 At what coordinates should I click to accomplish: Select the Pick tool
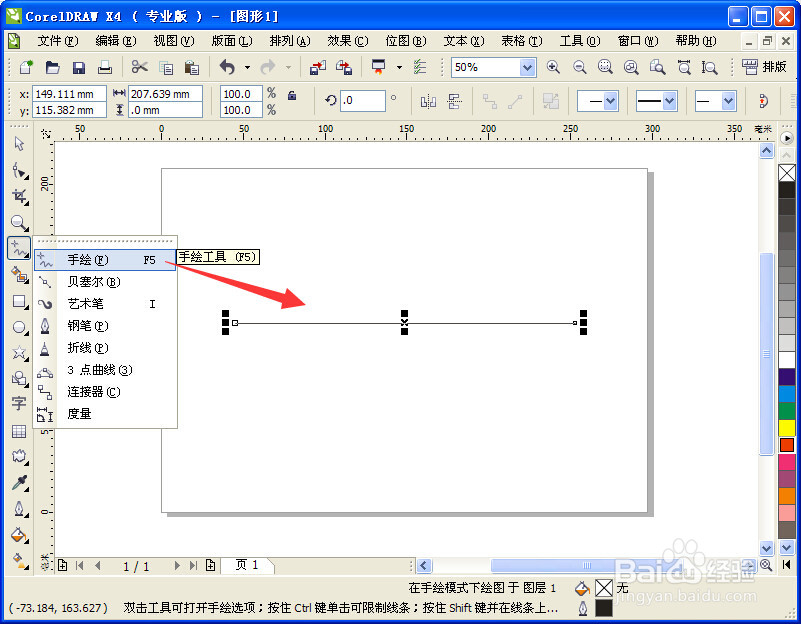pyautogui.click(x=18, y=143)
